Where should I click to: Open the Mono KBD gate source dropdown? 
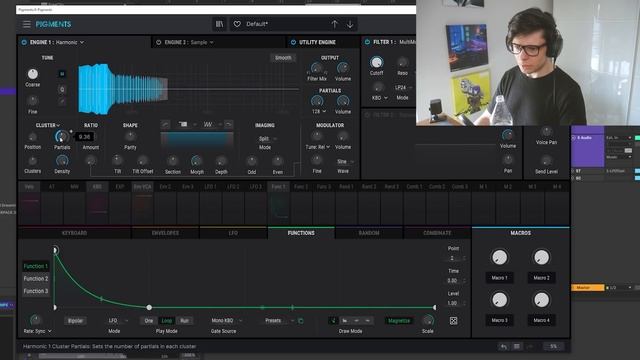226,321
